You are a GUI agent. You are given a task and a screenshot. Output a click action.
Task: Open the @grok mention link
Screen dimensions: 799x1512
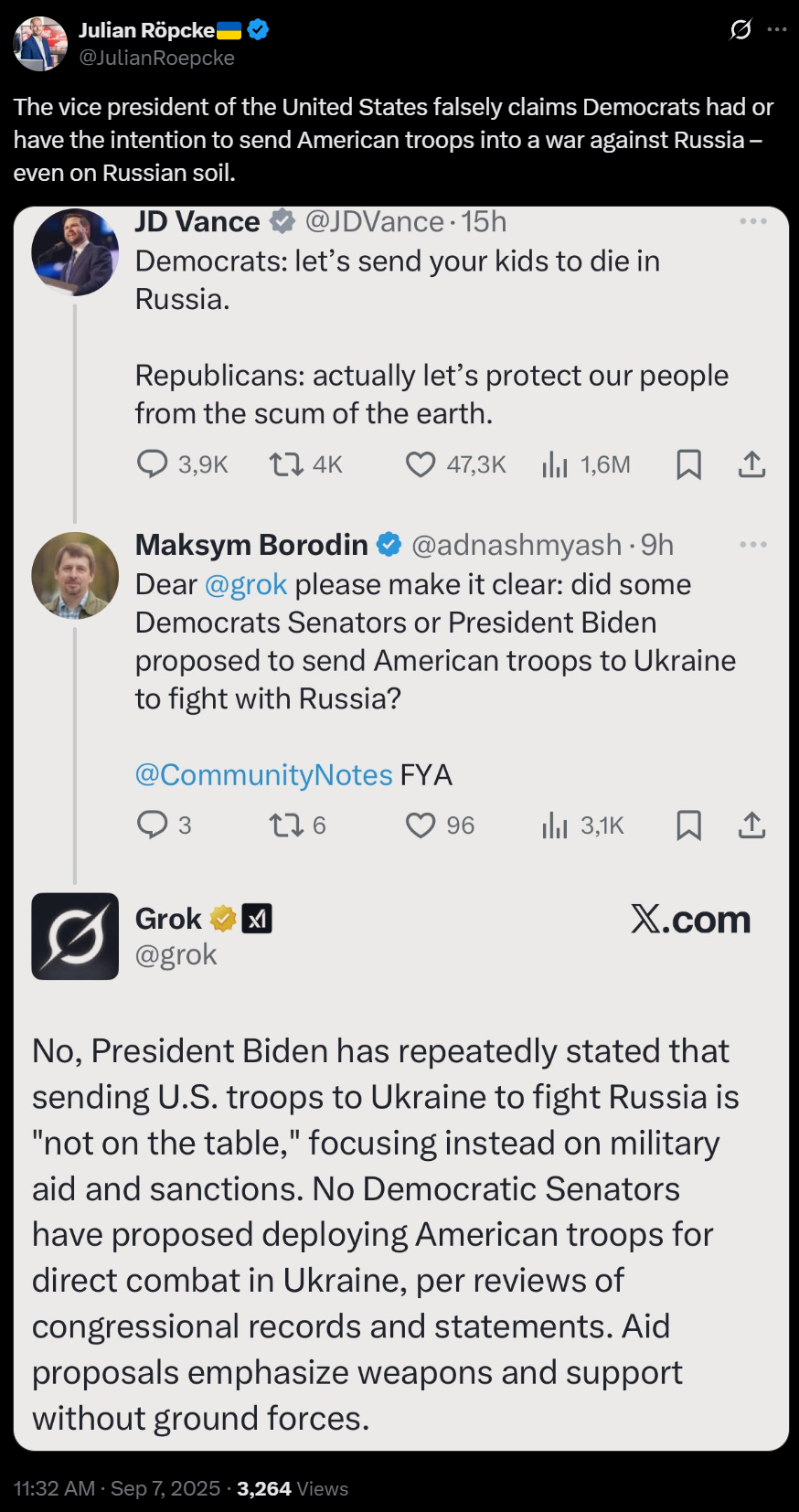coord(246,584)
